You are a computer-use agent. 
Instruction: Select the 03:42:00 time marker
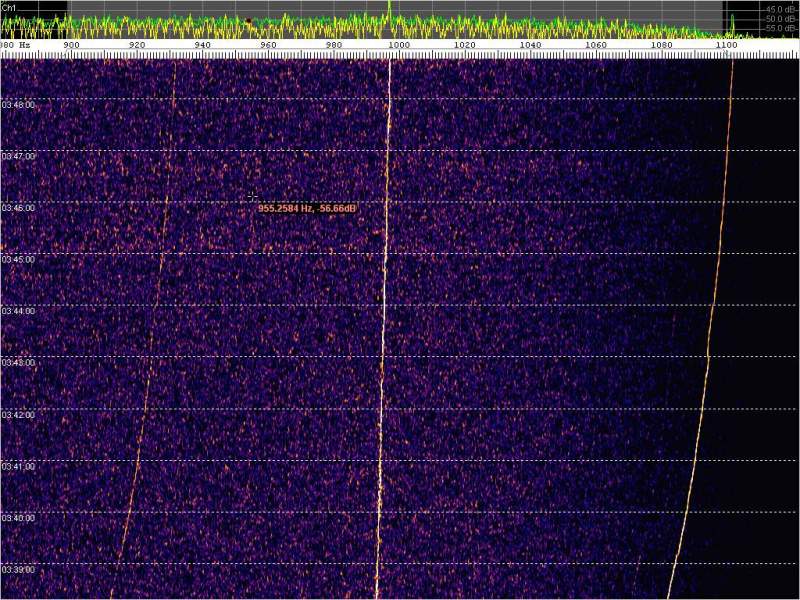coord(18,414)
